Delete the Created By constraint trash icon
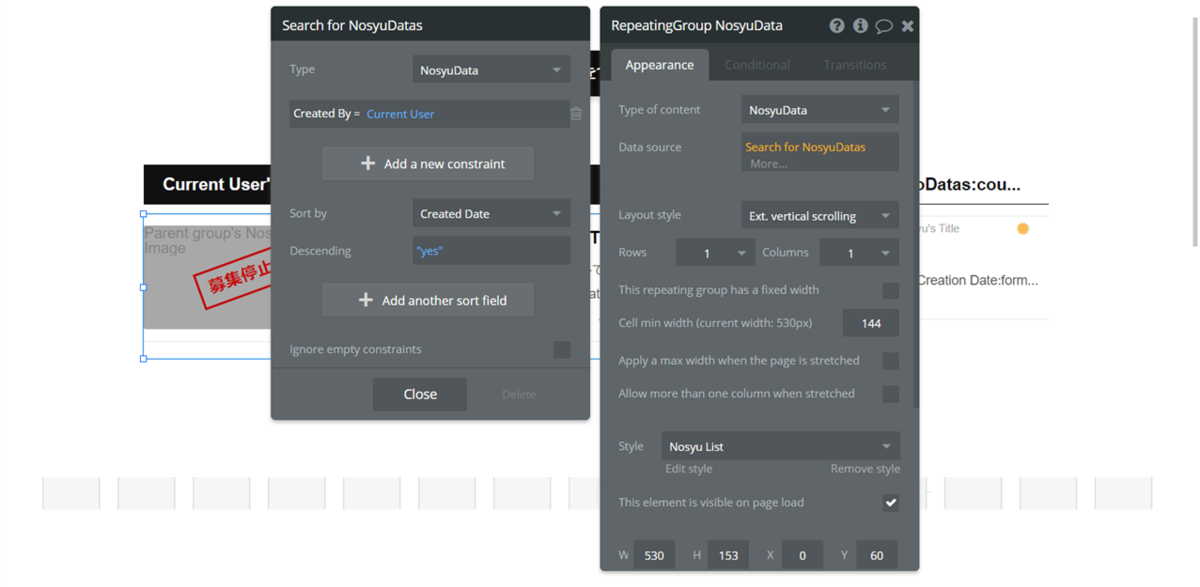Image resolution: width=1200 pixels, height=587 pixels. [576, 114]
